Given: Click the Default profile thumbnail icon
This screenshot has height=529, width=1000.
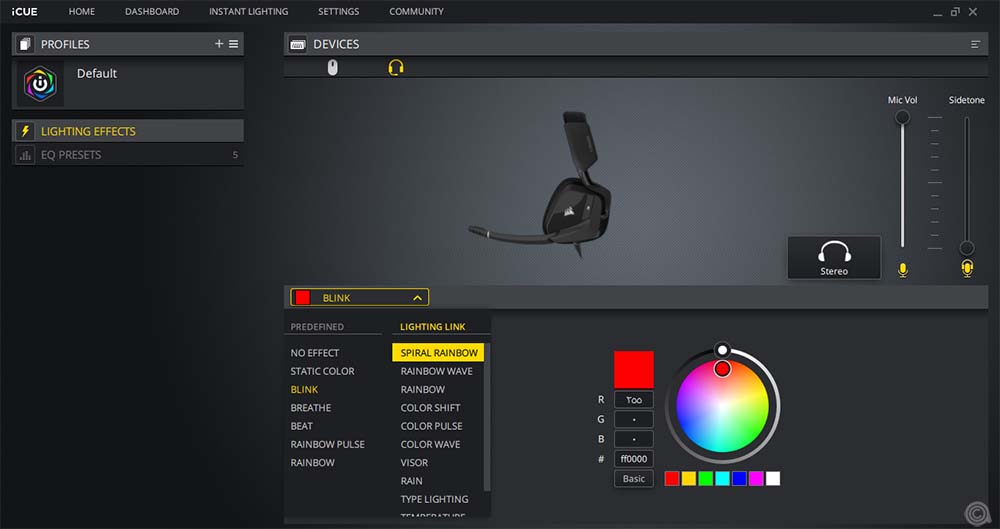Looking at the screenshot, I should [x=40, y=85].
